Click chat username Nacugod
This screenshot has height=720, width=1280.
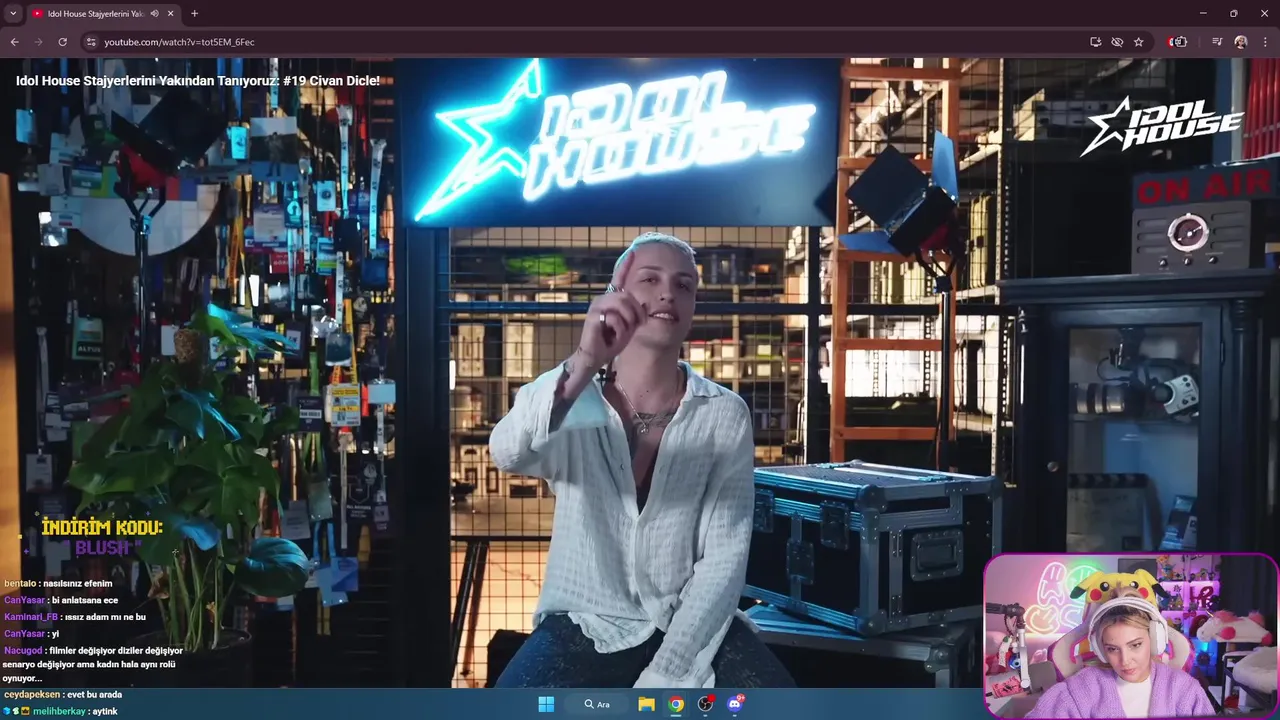pyautogui.click(x=23, y=651)
